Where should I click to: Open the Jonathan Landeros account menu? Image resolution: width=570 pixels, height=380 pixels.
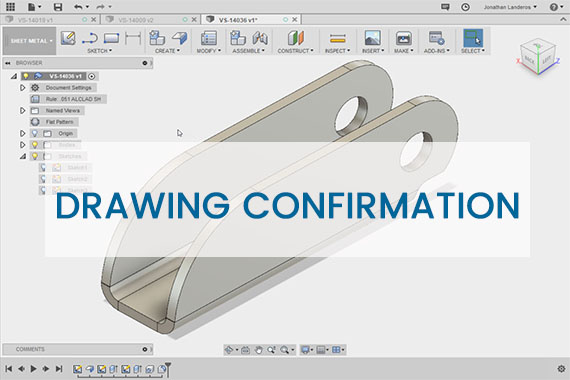point(510,7)
